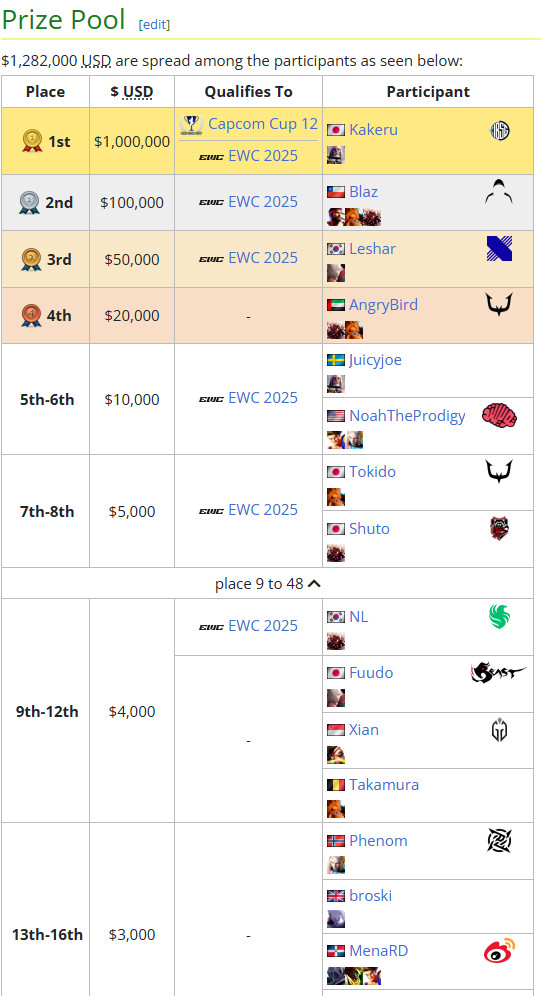Click the red Weibo logo beside MenaRD
This screenshot has width=541, height=996.
point(500,951)
